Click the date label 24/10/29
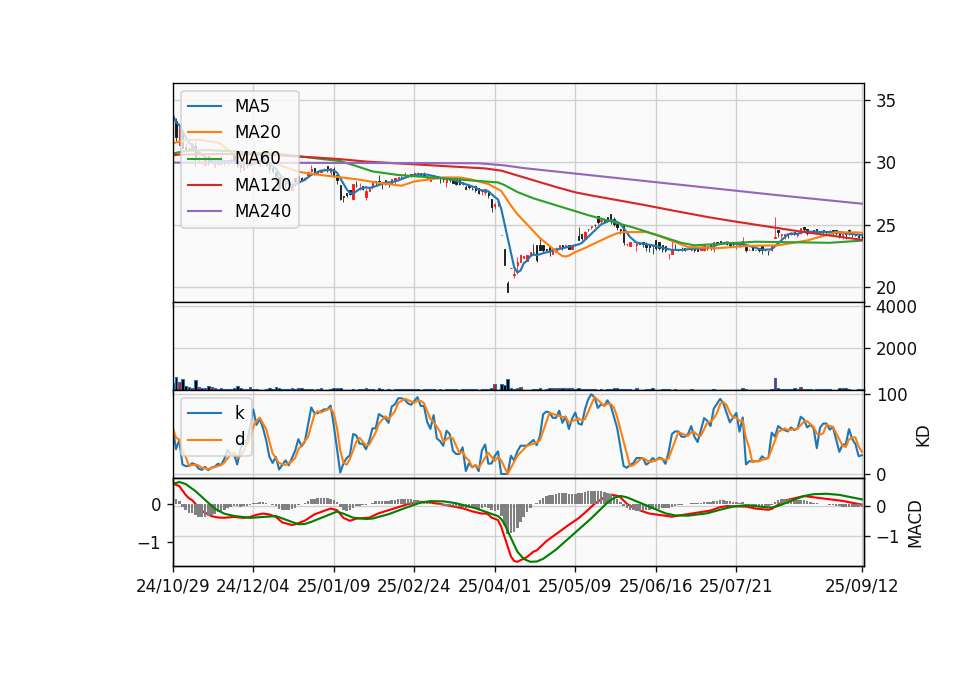This screenshot has height=690, width=960. (x=173, y=586)
